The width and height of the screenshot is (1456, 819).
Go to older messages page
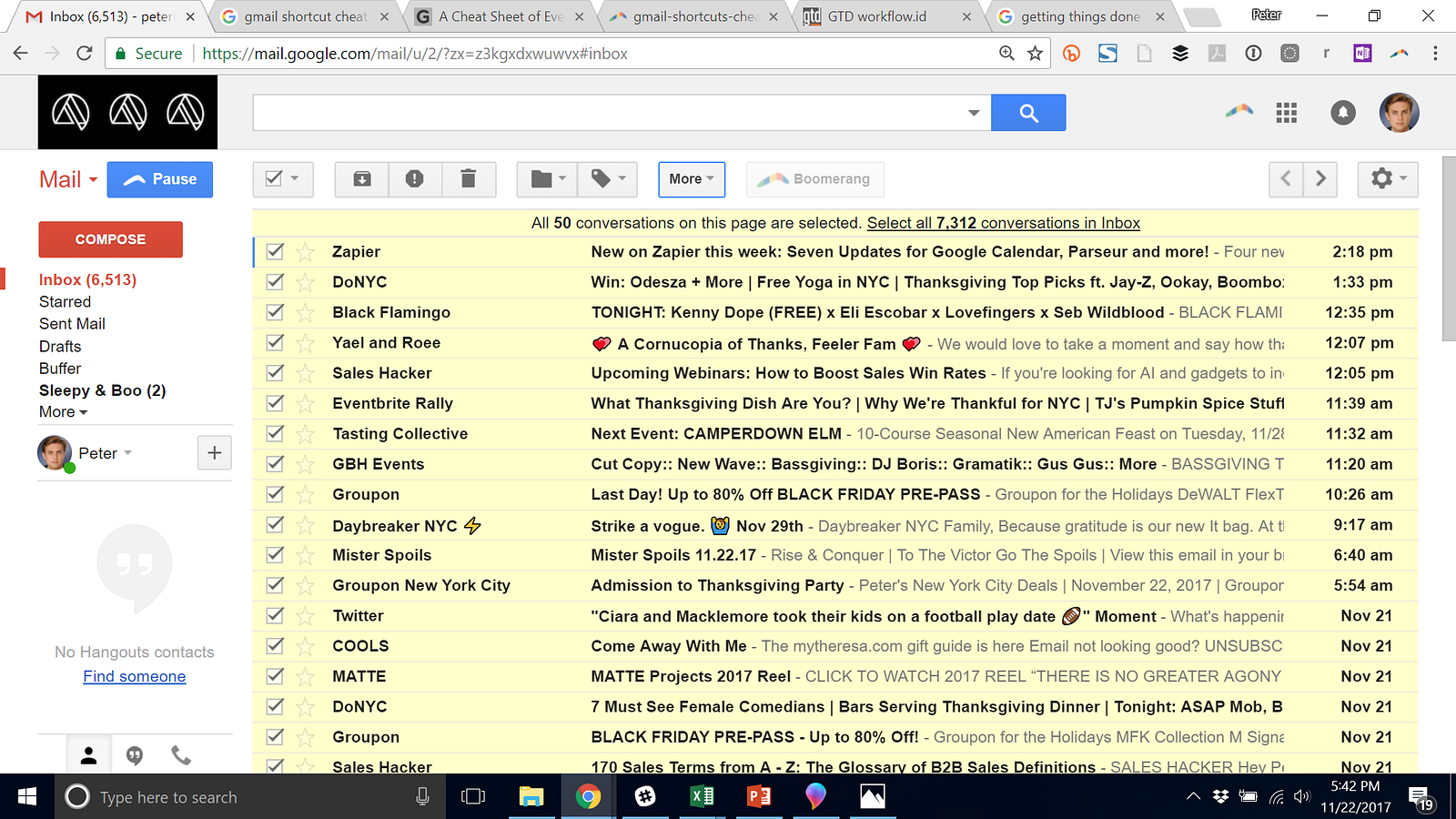pyautogui.click(x=1320, y=179)
